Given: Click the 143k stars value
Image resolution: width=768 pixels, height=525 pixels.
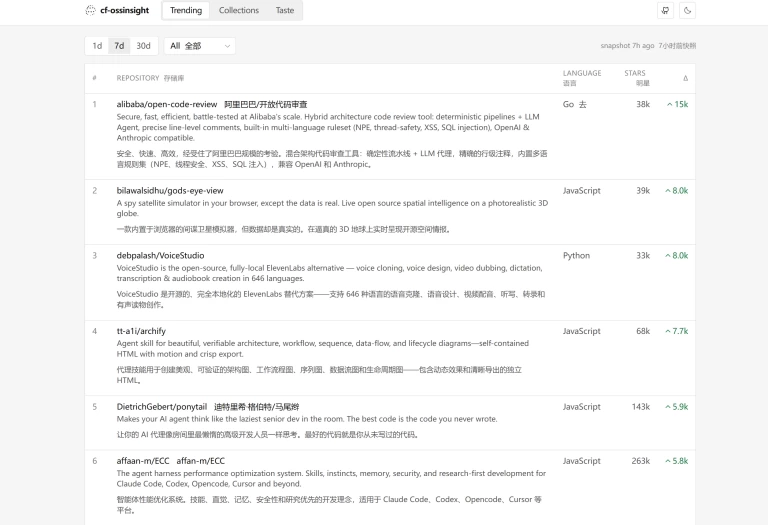Looking at the screenshot, I should point(641,407).
